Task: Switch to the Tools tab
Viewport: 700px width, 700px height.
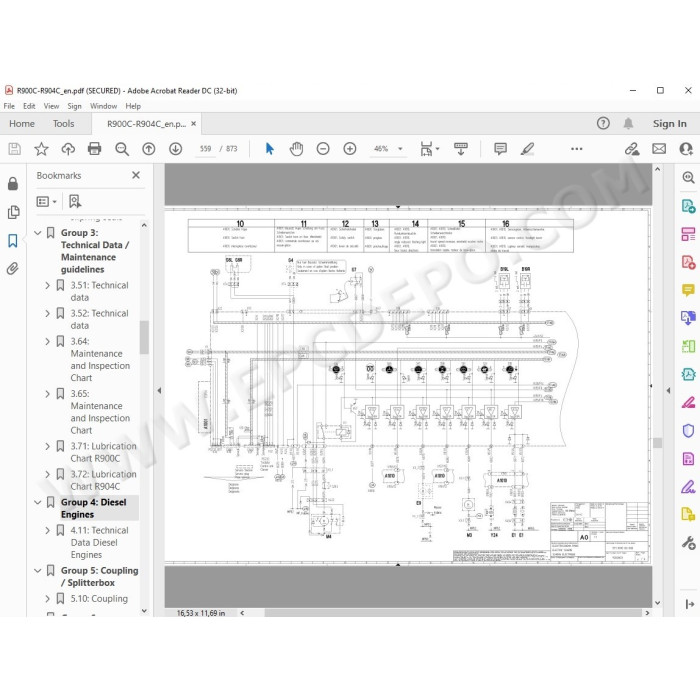Action: click(x=63, y=124)
